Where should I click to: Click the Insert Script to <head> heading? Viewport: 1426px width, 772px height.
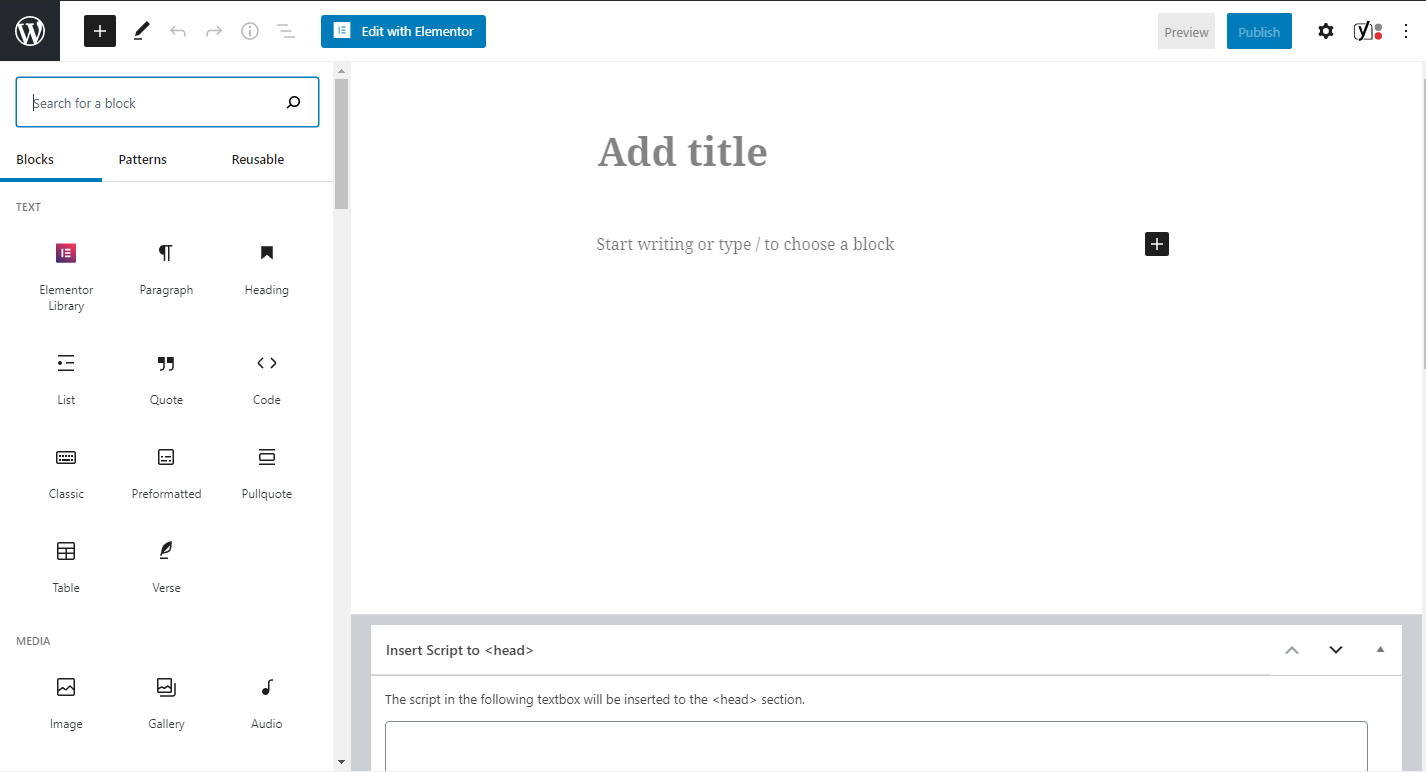click(x=460, y=650)
